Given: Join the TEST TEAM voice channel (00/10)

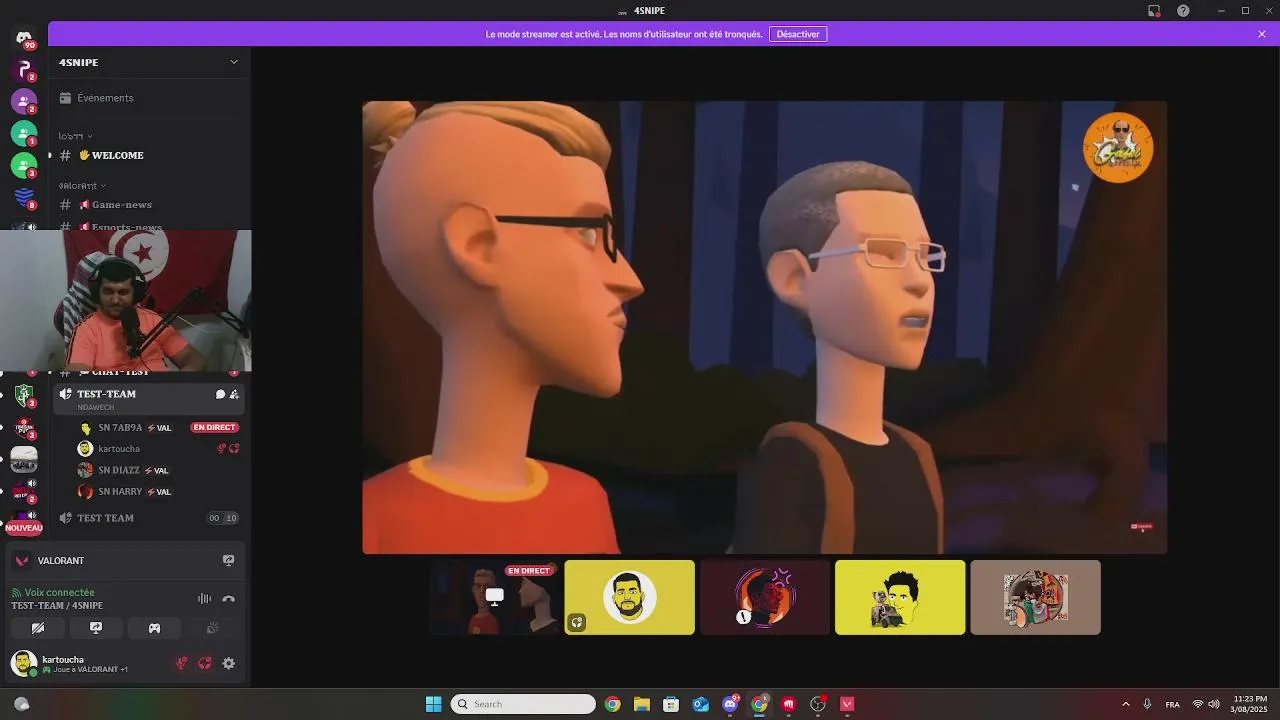Looking at the screenshot, I should (x=148, y=518).
